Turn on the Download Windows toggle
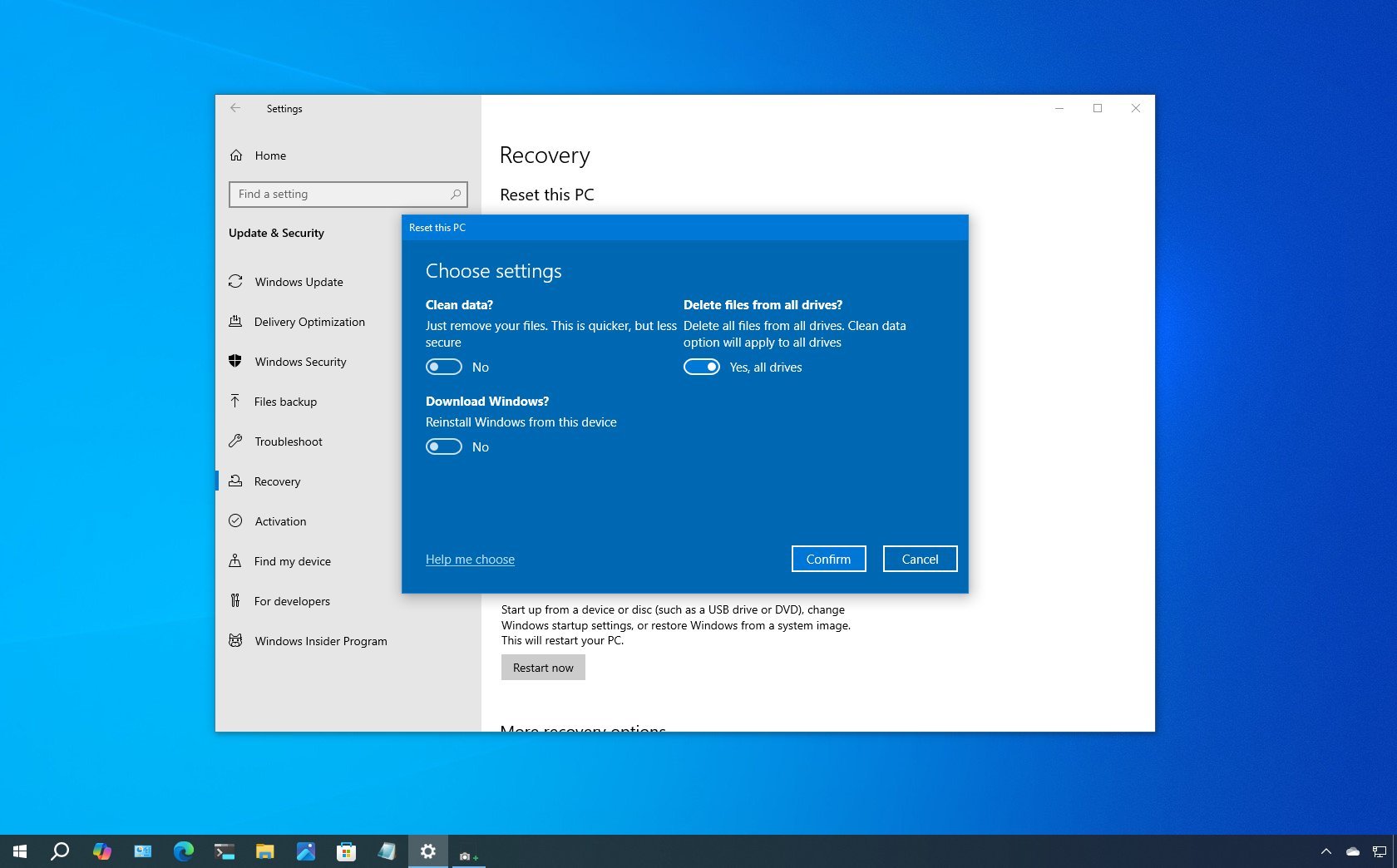This screenshot has height=868, width=1397. (443, 446)
